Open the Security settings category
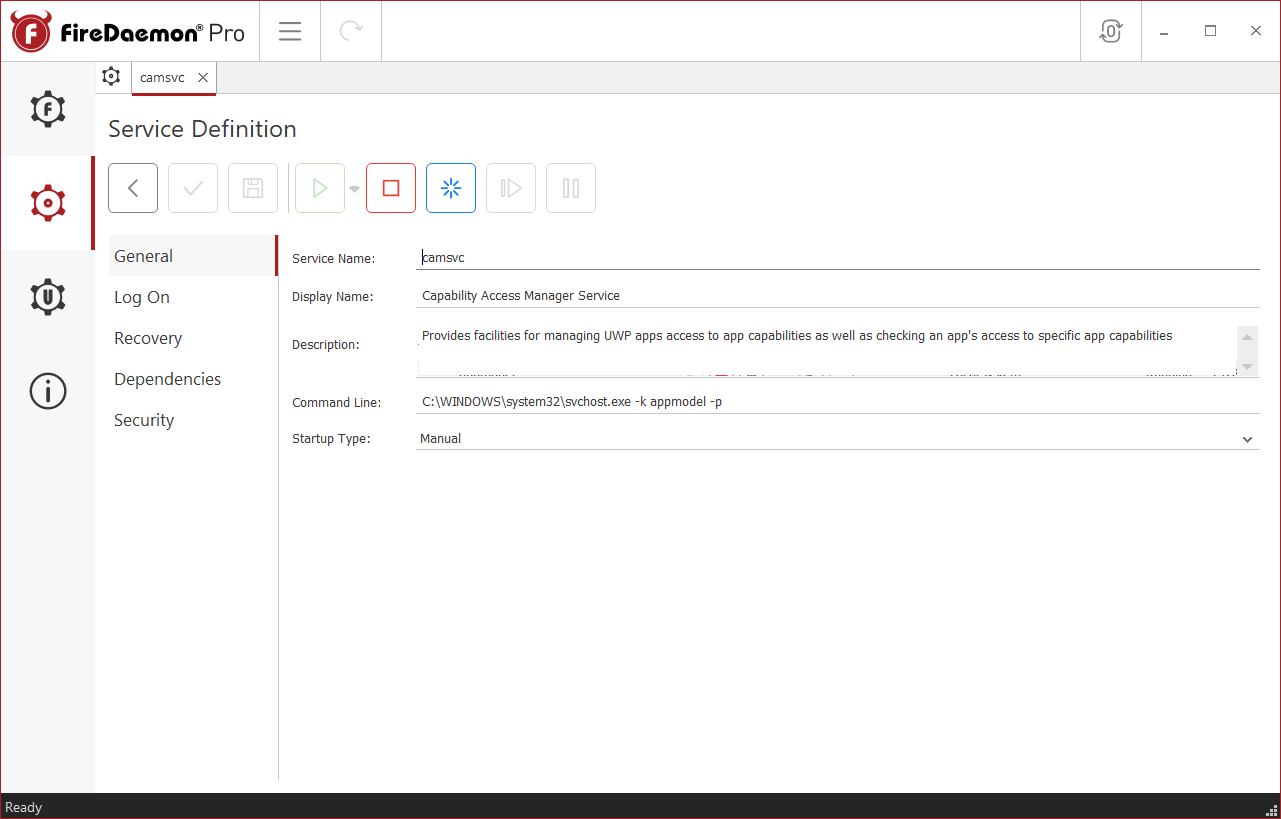The image size is (1281, 819). [x=192, y=420]
